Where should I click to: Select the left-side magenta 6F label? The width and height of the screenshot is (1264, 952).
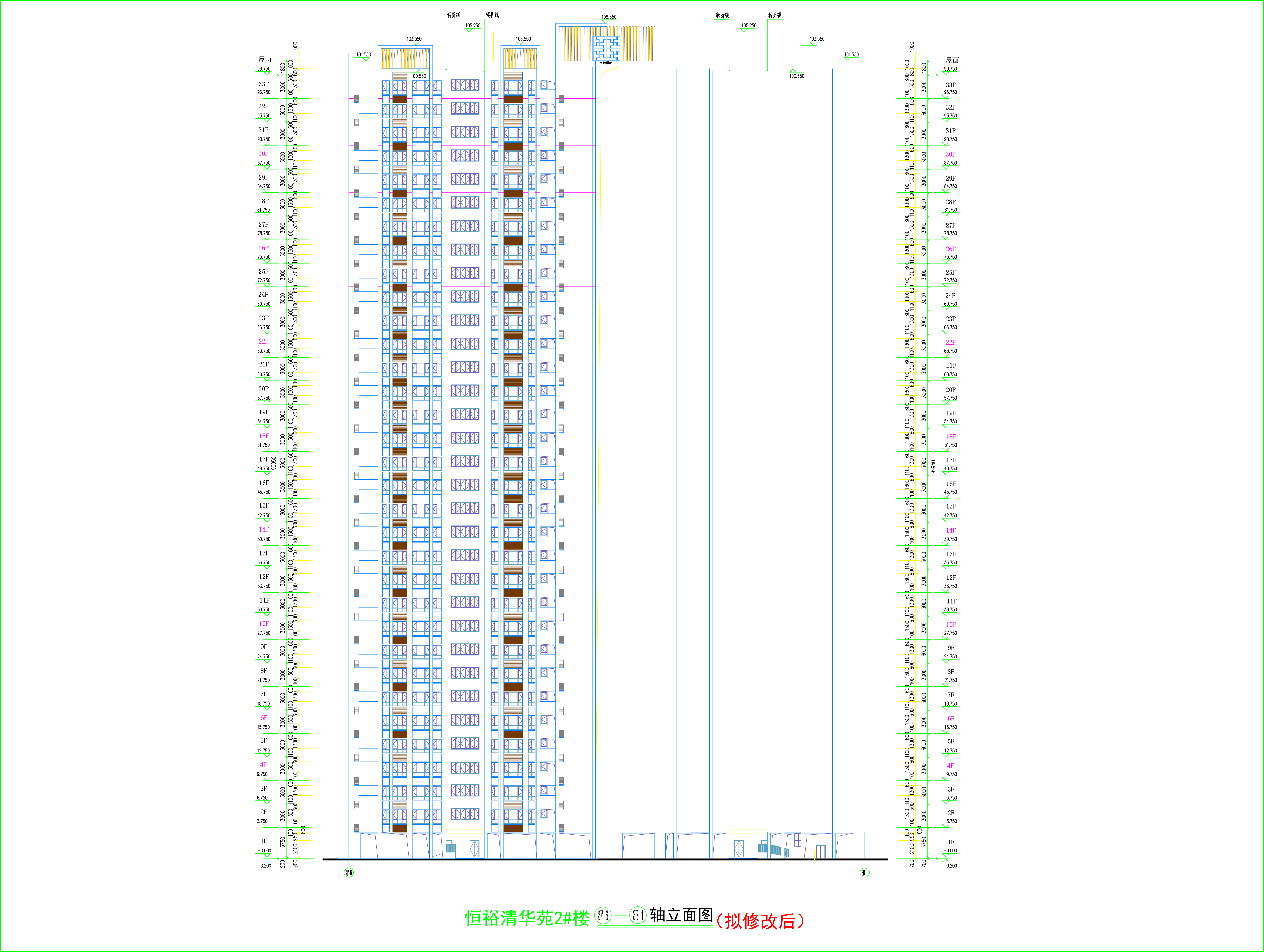click(x=264, y=718)
